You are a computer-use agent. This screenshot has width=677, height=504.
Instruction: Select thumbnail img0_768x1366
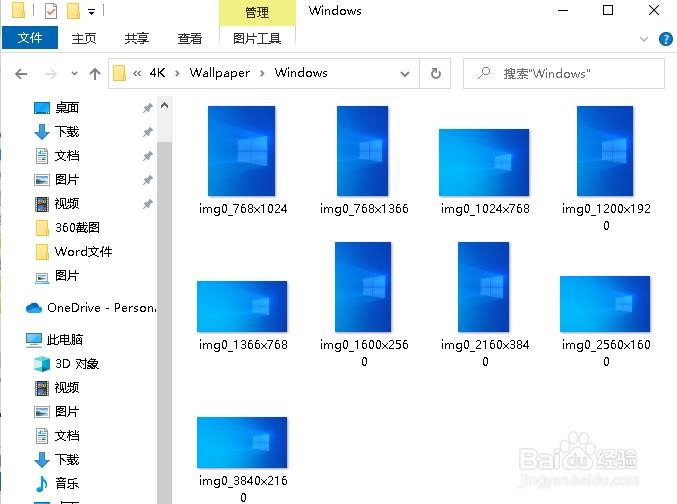pyautogui.click(x=362, y=151)
